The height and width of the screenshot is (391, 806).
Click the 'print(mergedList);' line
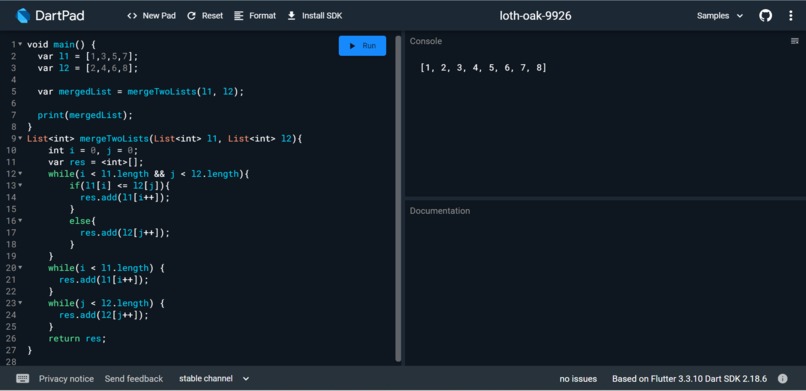85,115
